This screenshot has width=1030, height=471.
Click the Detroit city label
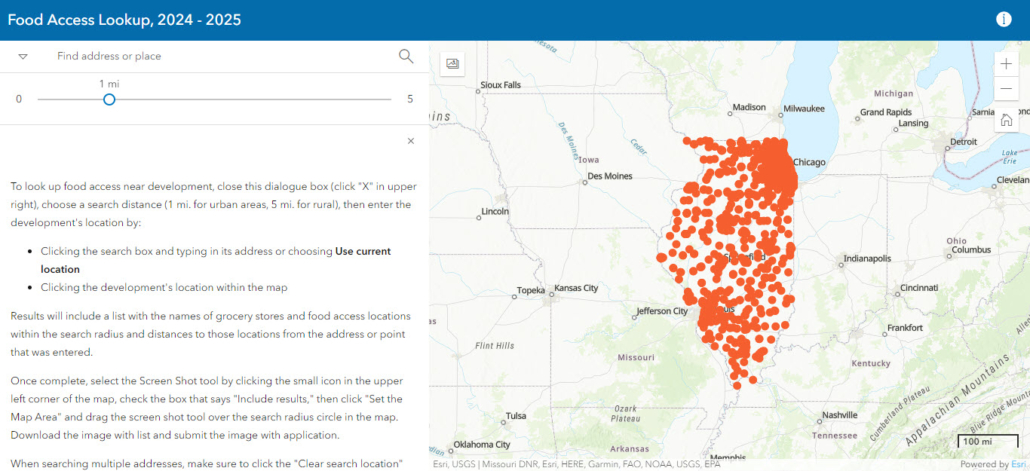tap(964, 141)
